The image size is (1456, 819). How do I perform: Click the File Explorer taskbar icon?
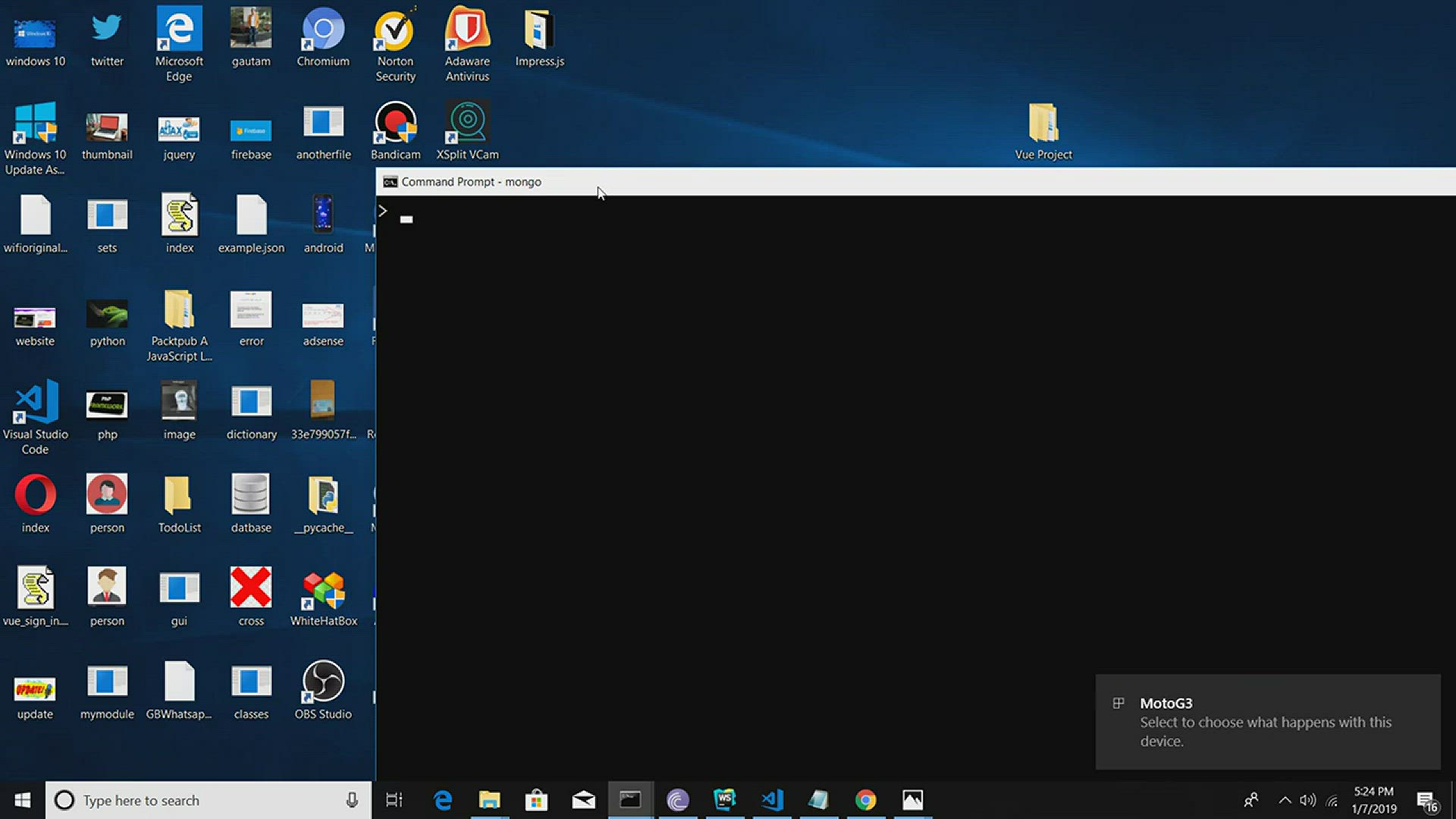(489, 799)
